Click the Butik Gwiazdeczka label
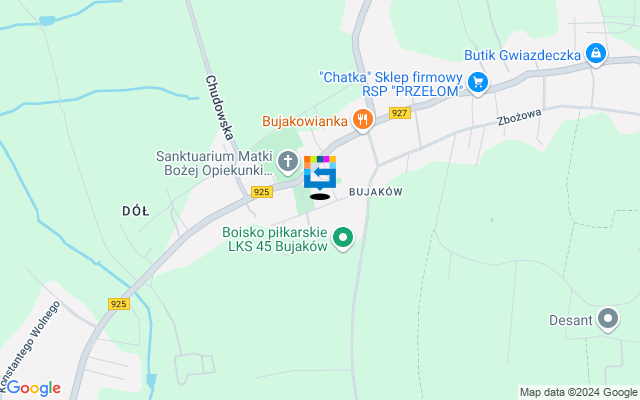The image size is (640, 400). click(x=522, y=55)
